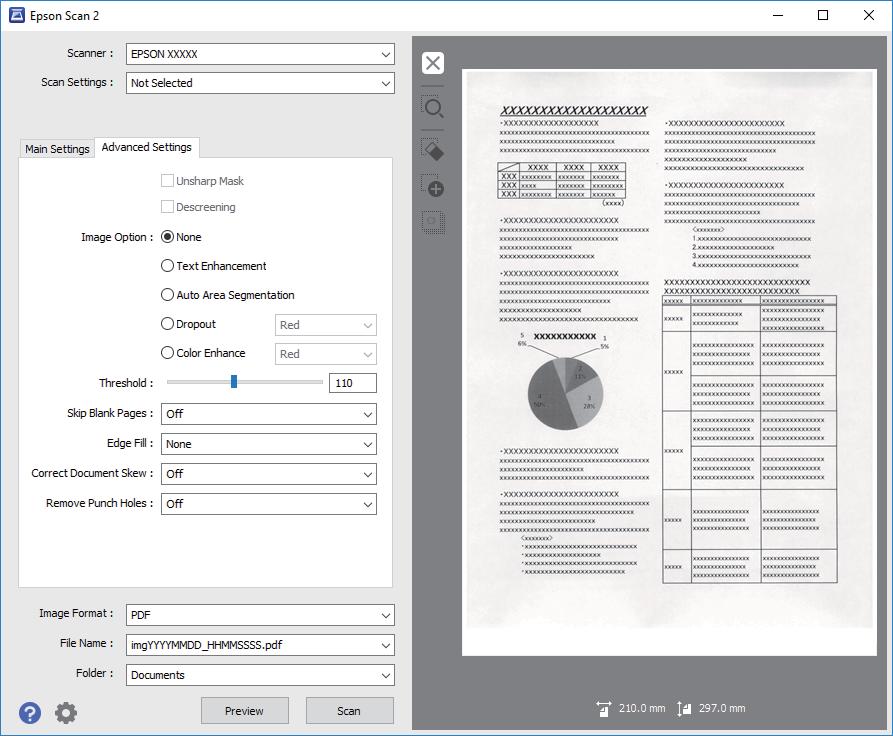Add a new marquee with plus icon
The image size is (893, 736).
click(433, 186)
